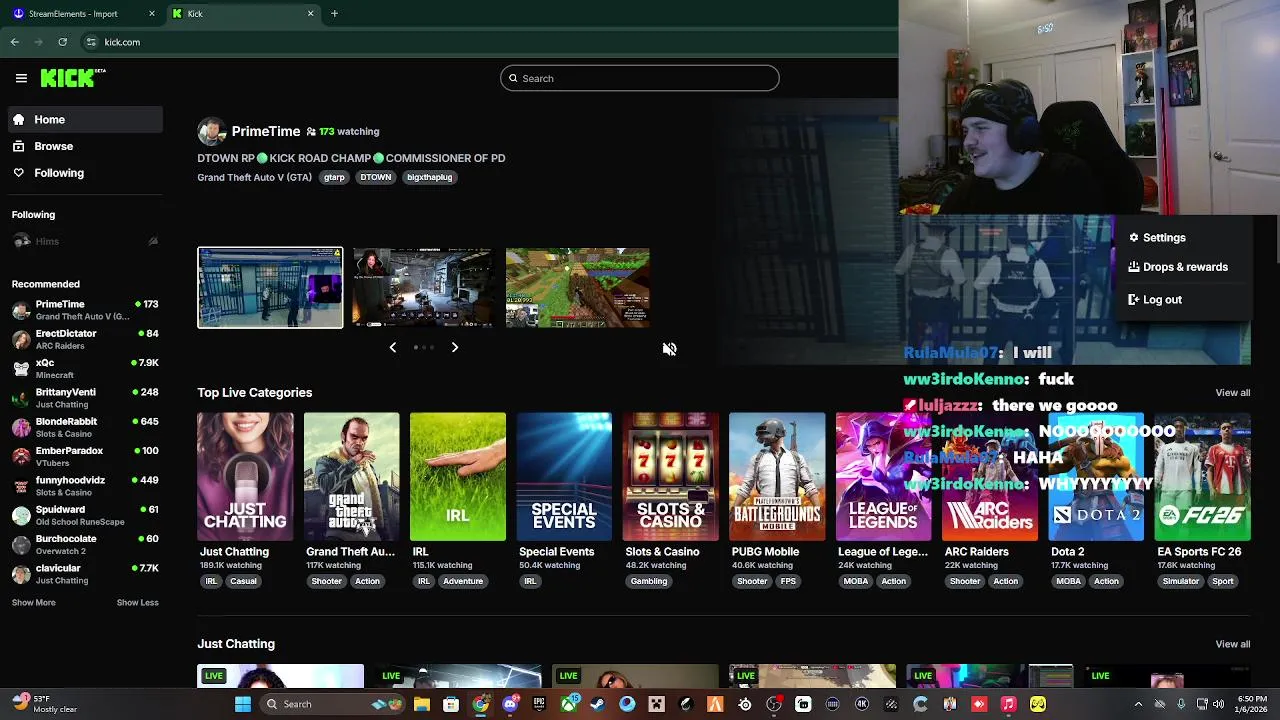
Task: Click the Grand Theft Auto V (GTA) category link
Action: point(254,177)
